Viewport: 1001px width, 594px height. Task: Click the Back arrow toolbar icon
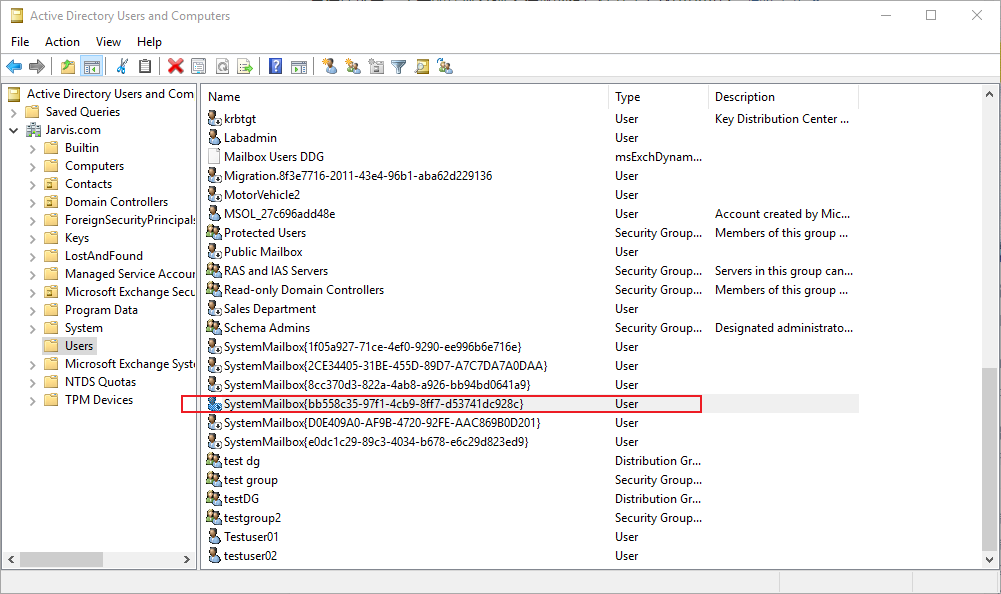pyautogui.click(x=14, y=66)
